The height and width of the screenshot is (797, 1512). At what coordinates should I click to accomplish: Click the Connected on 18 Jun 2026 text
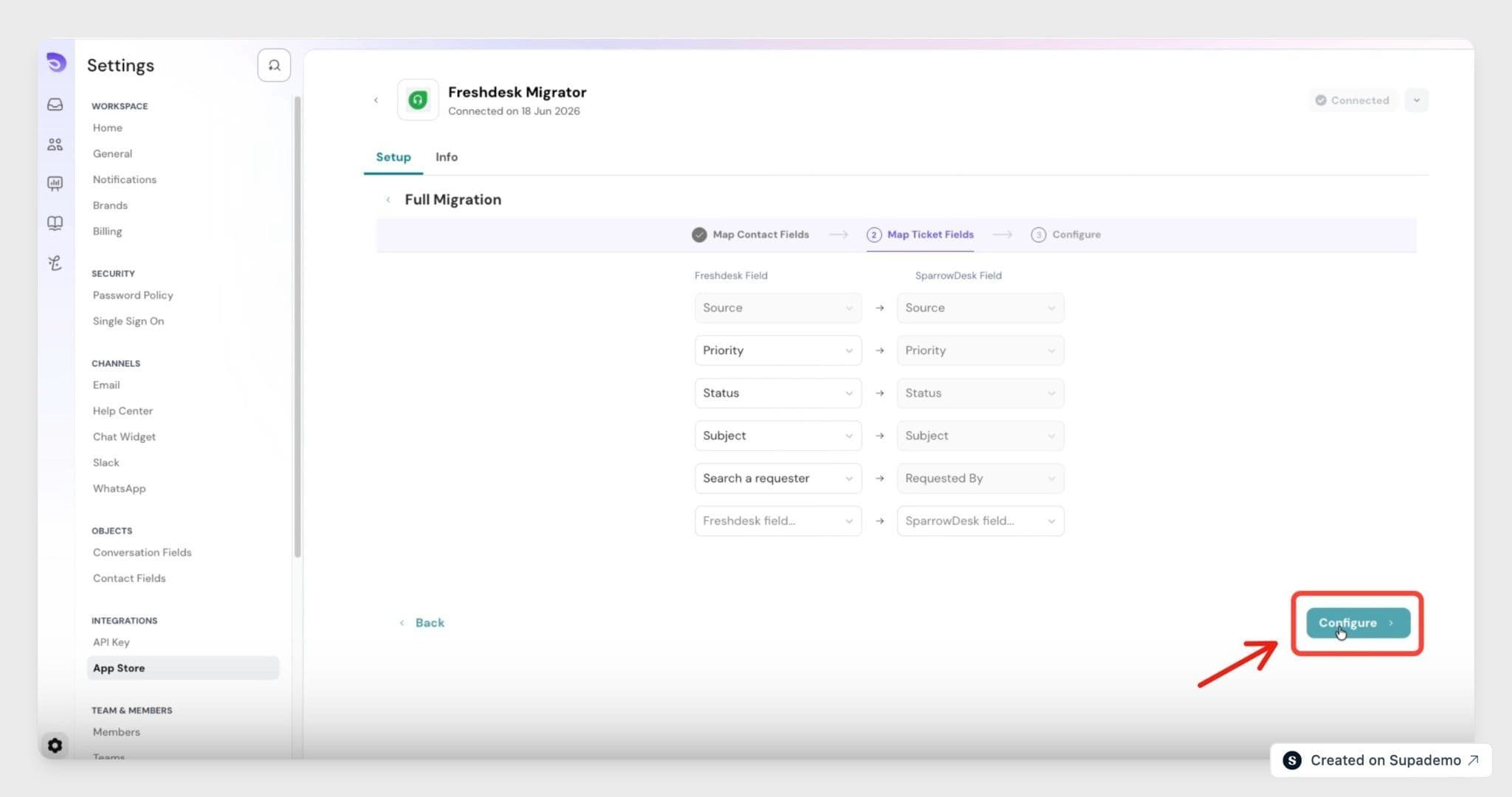click(x=514, y=111)
